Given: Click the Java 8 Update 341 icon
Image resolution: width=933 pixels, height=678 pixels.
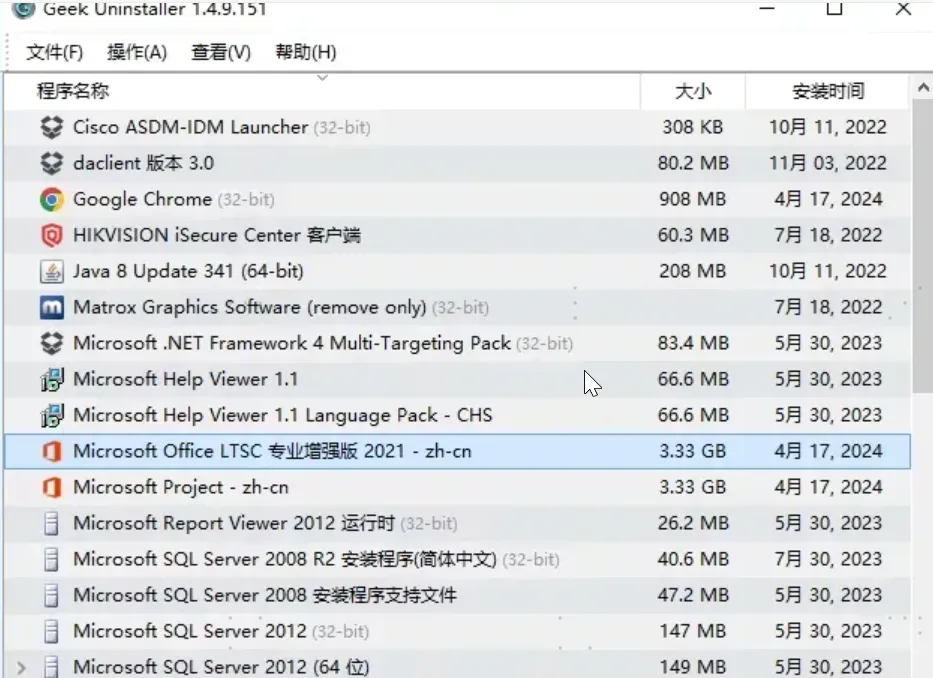Looking at the screenshot, I should [x=52, y=271].
